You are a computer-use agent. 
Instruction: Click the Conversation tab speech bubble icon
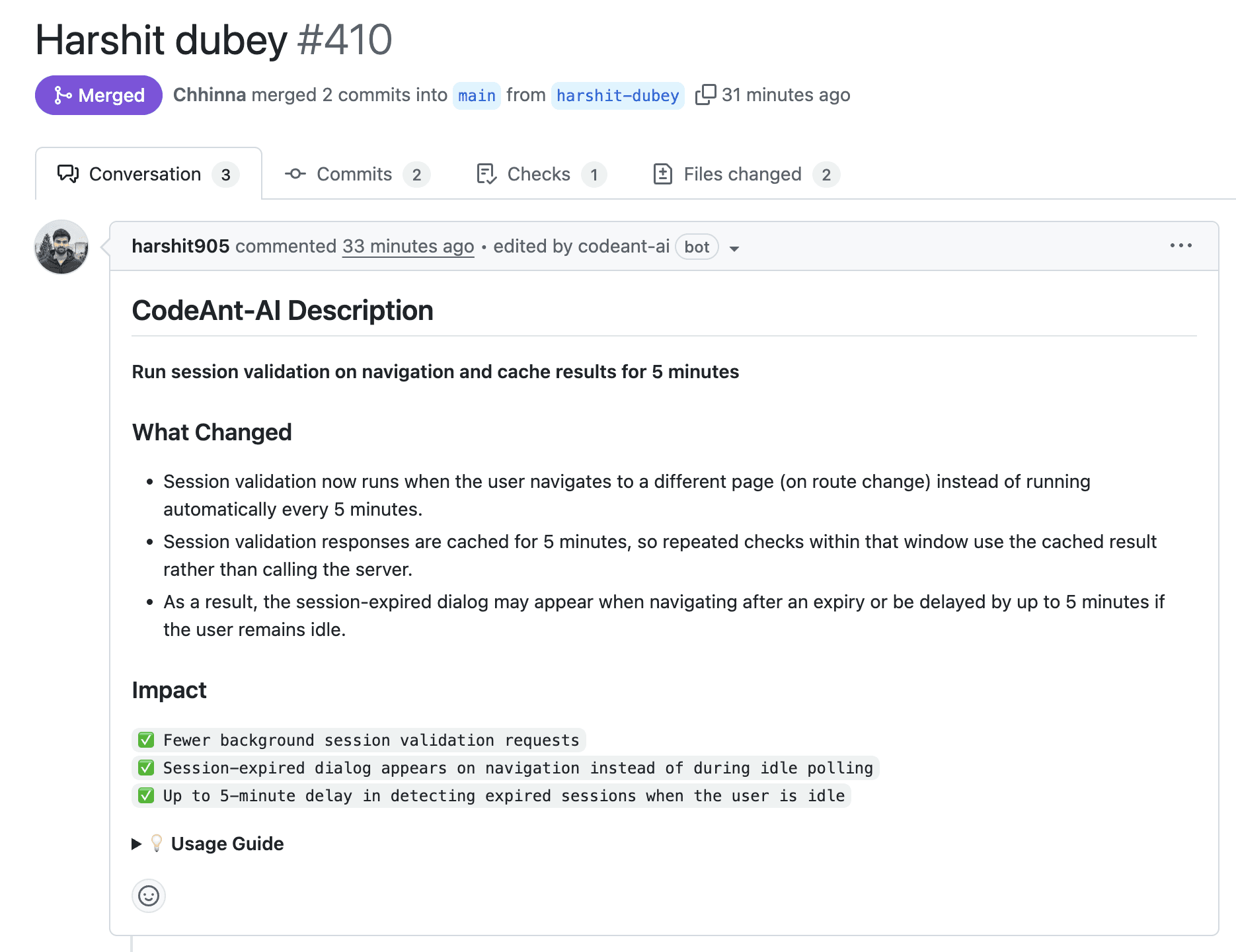(68, 174)
